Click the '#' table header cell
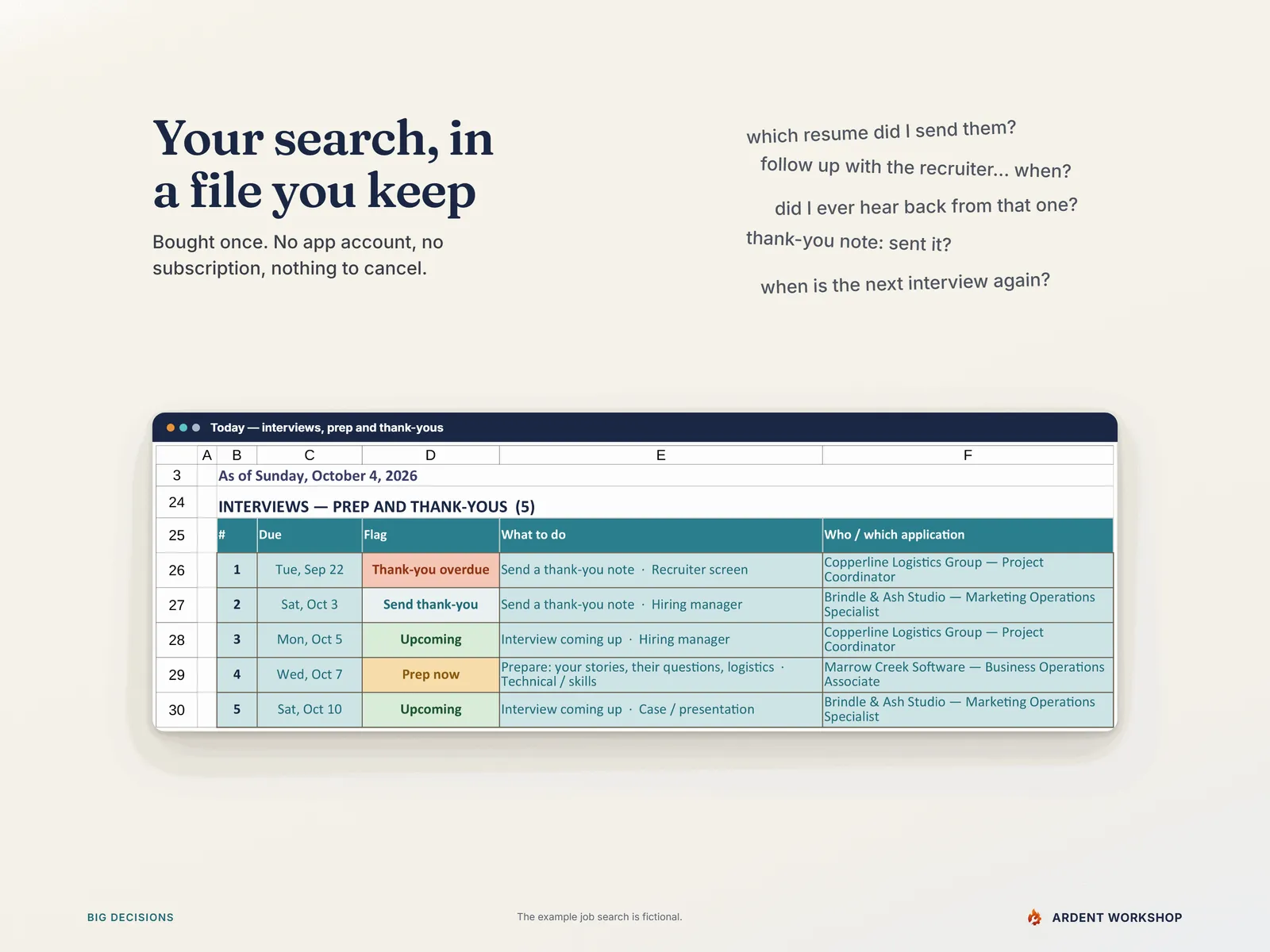The image size is (1270, 952). coord(237,535)
